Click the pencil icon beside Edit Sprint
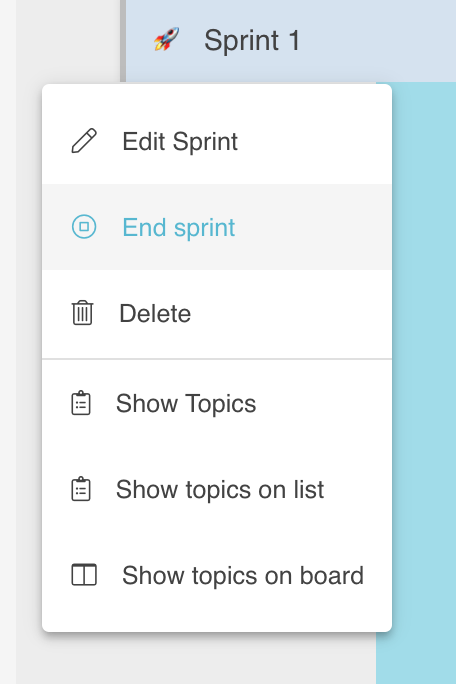 point(84,141)
